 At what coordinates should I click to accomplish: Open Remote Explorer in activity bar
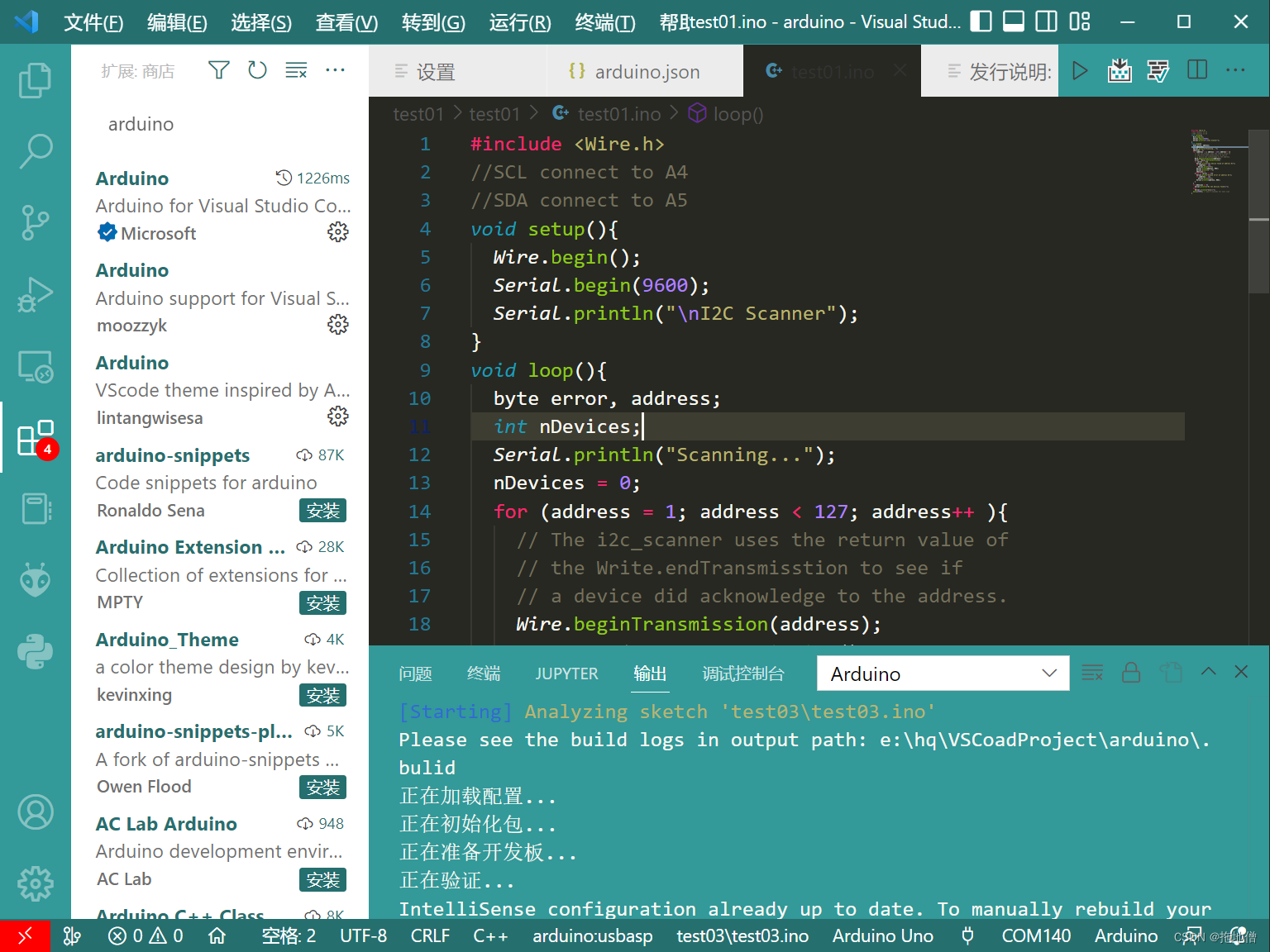click(35, 366)
